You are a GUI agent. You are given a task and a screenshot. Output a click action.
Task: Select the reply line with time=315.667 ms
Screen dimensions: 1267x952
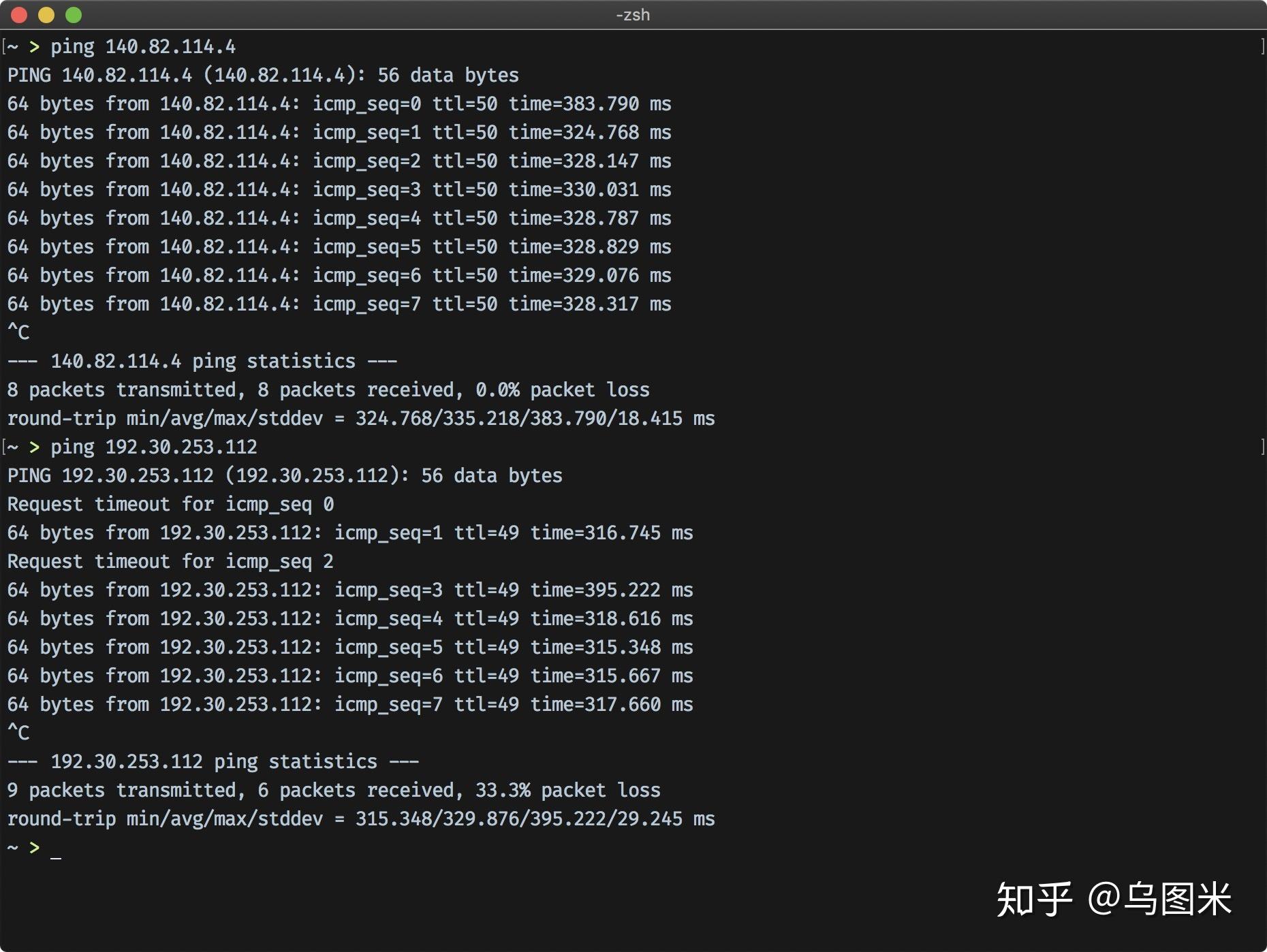pos(350,676)
